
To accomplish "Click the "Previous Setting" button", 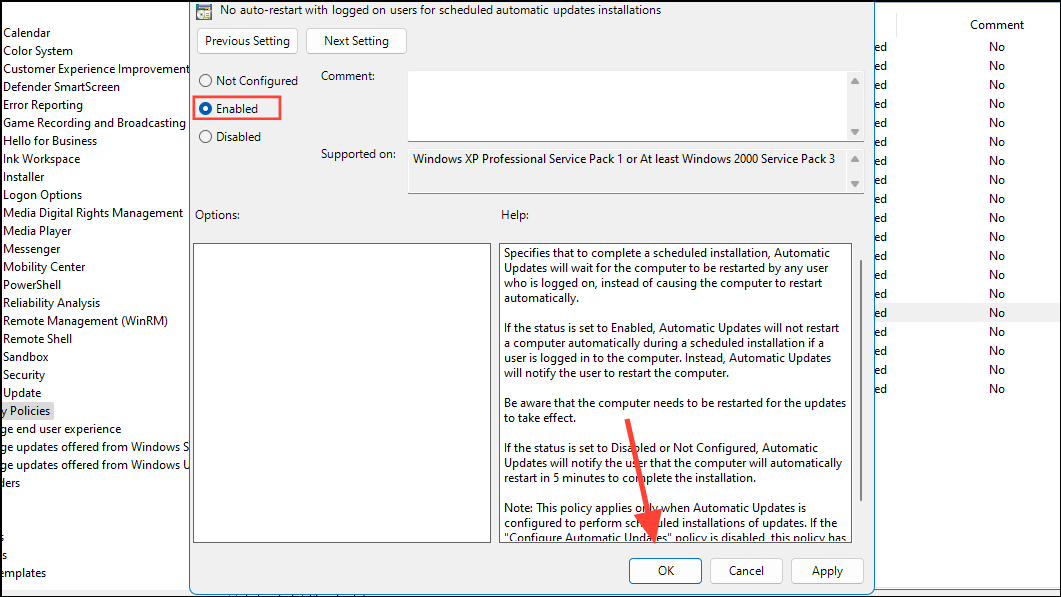I will [246, 41].
